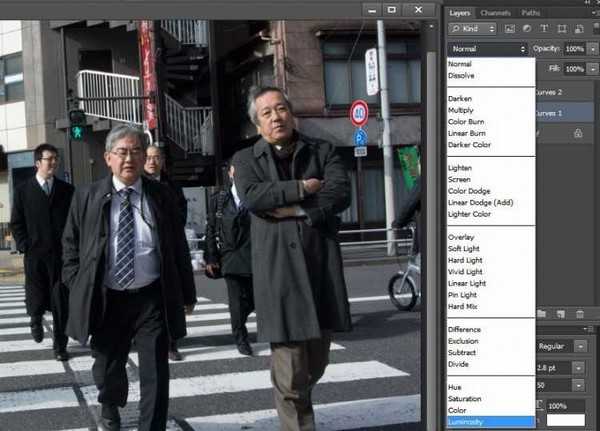Open the Character panel flyout menu icon

tap(587, 329)
